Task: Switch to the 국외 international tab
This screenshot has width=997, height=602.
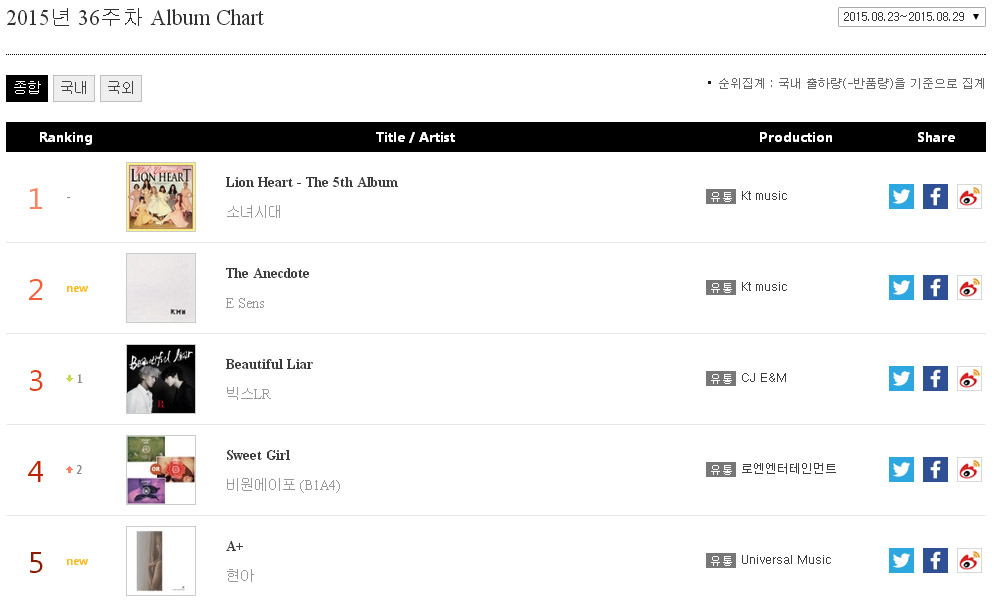Action: coord(121,88)
